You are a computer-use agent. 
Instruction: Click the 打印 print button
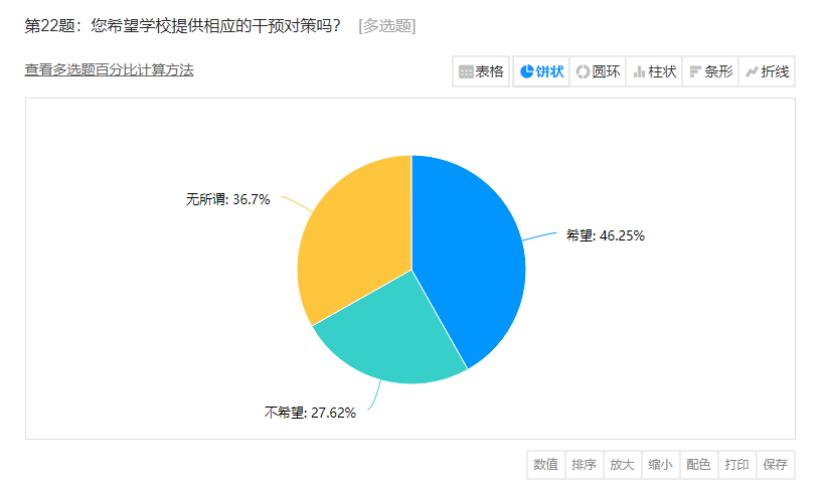(x=736, y=464)
